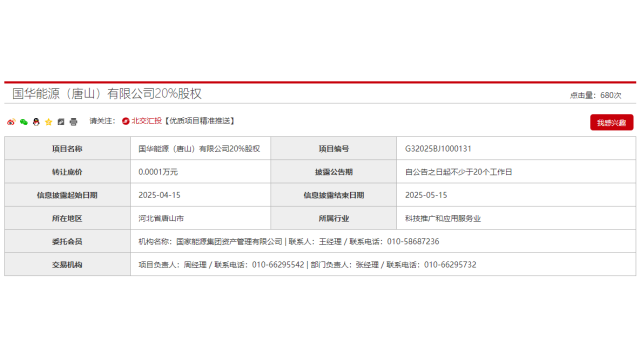Click the 信息披露起始日期 header cell

click(67, 195)
